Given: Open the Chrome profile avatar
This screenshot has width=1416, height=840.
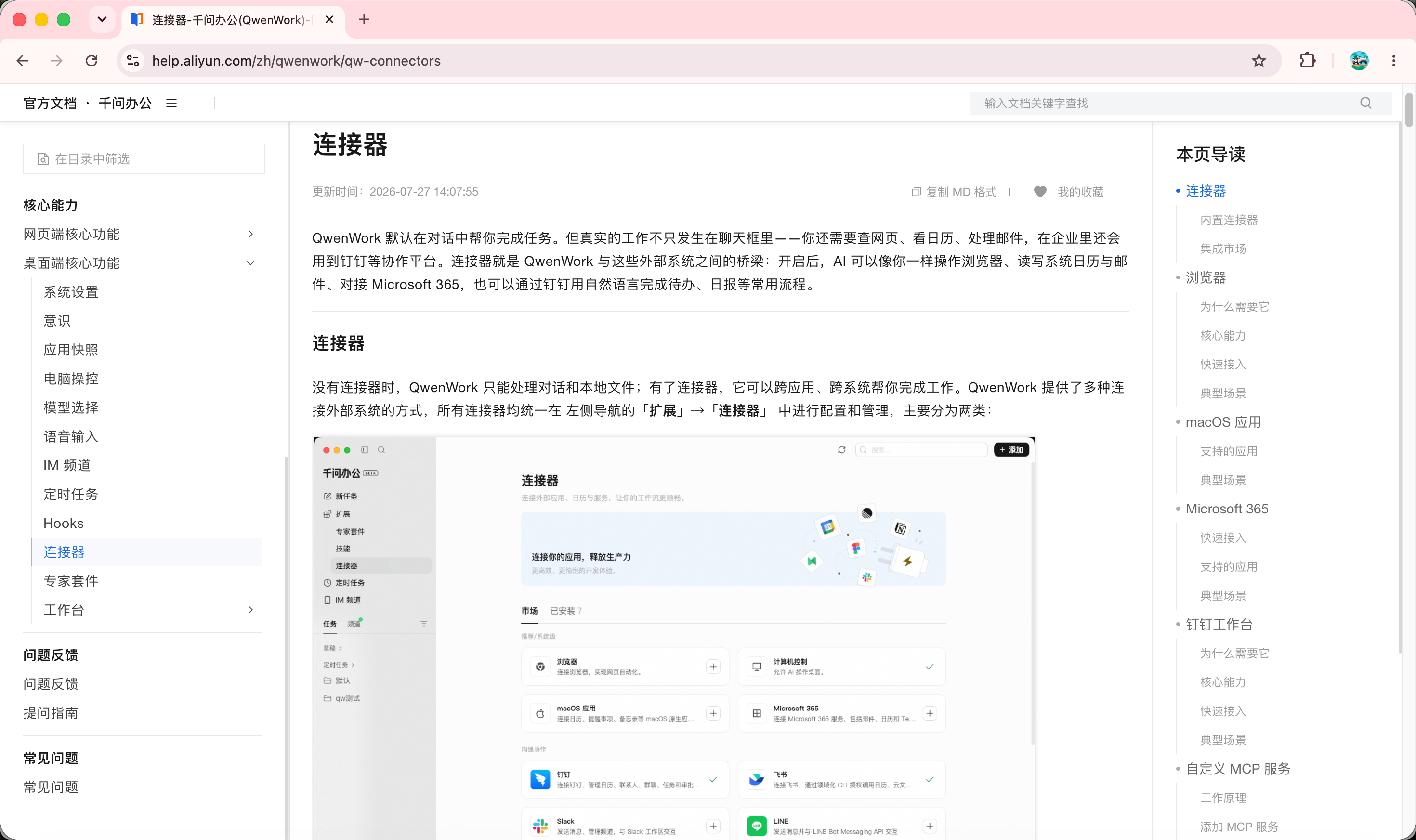Looking at the screenshot, I should pyautogui.click(x=1359, y=61).
